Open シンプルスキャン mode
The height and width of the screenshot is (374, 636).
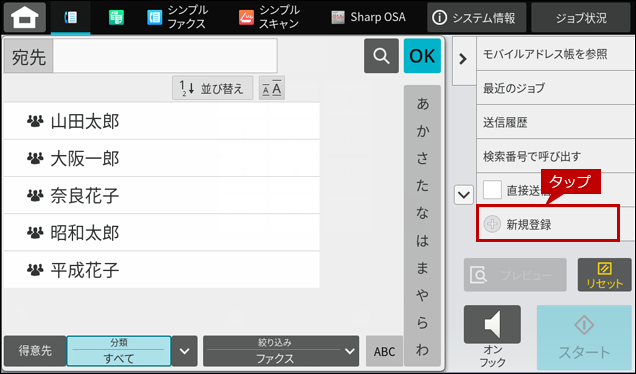point(269,17)
